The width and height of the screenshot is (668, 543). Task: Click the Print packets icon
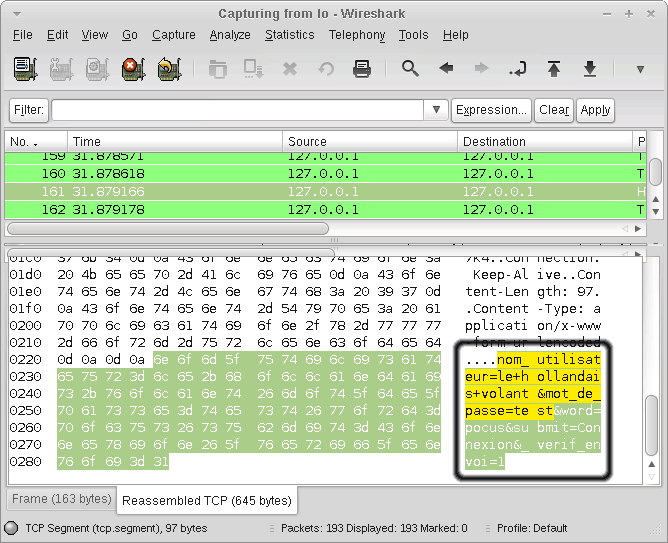362,69
